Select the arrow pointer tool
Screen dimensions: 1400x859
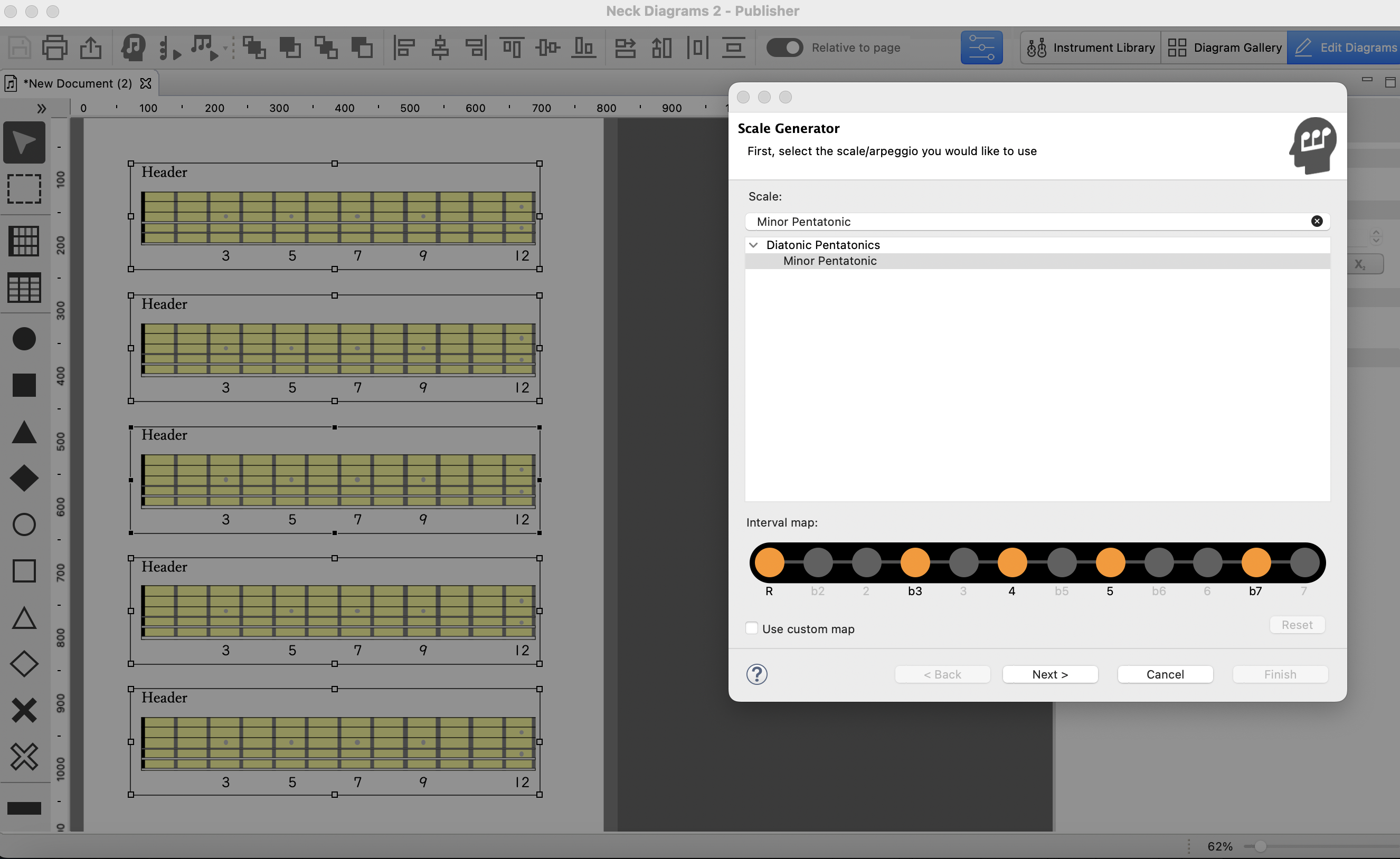(24, 142)
